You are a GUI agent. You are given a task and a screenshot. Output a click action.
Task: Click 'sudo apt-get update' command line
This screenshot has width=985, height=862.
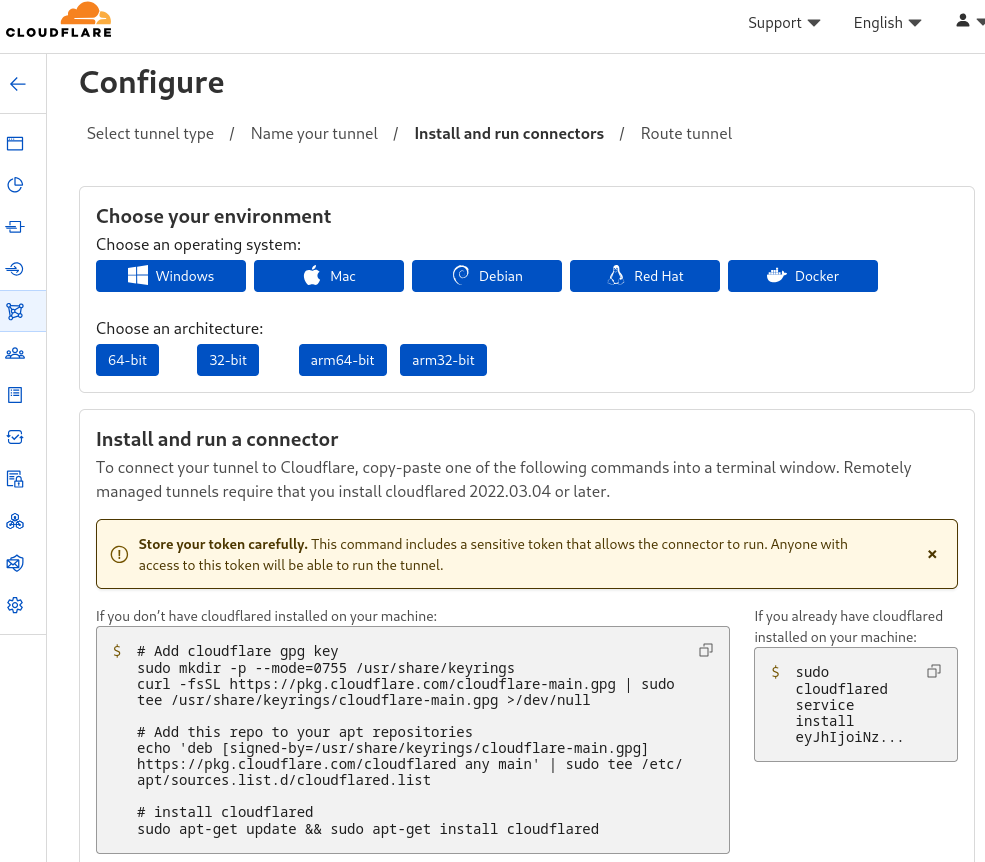pyautogui.click(x=368, y=829)
